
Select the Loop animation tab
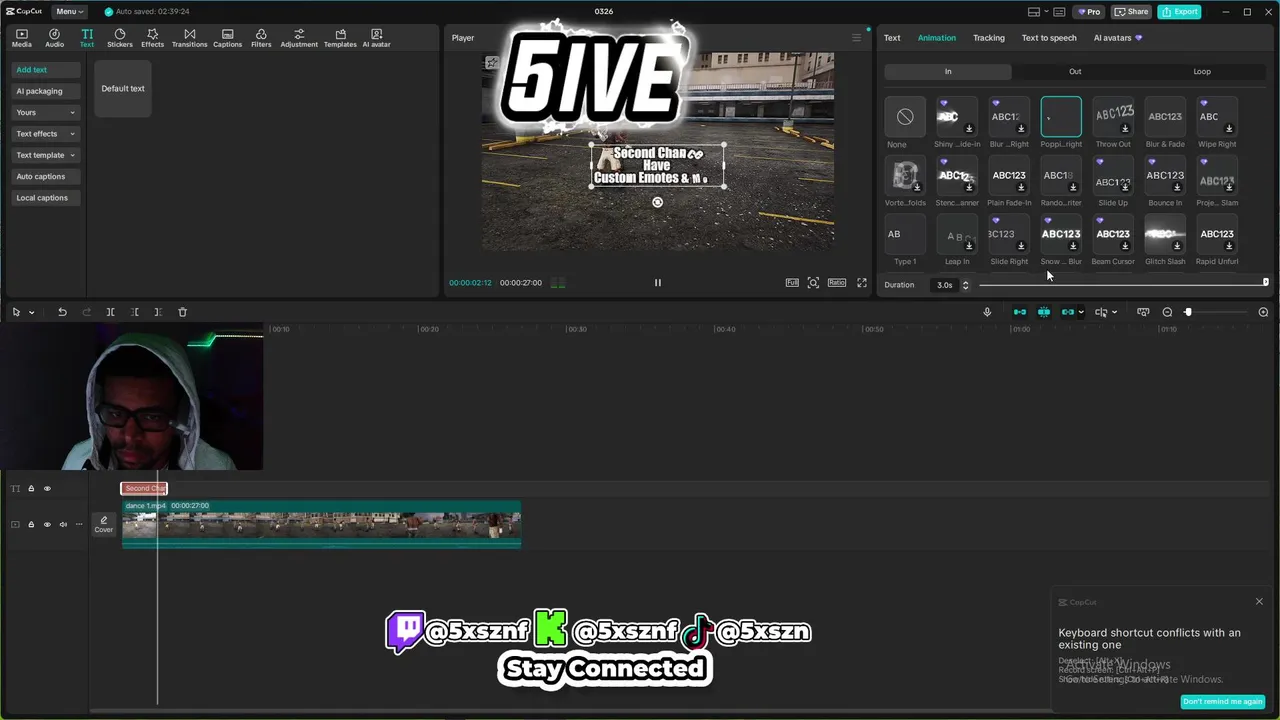(1202, 72)
